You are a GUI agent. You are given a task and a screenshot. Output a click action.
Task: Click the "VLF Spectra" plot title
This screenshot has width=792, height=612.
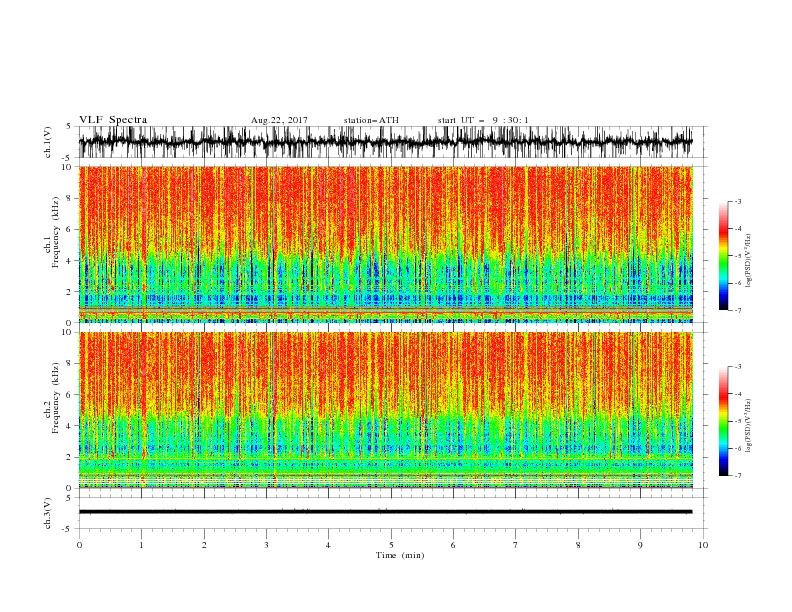point(113,120)
